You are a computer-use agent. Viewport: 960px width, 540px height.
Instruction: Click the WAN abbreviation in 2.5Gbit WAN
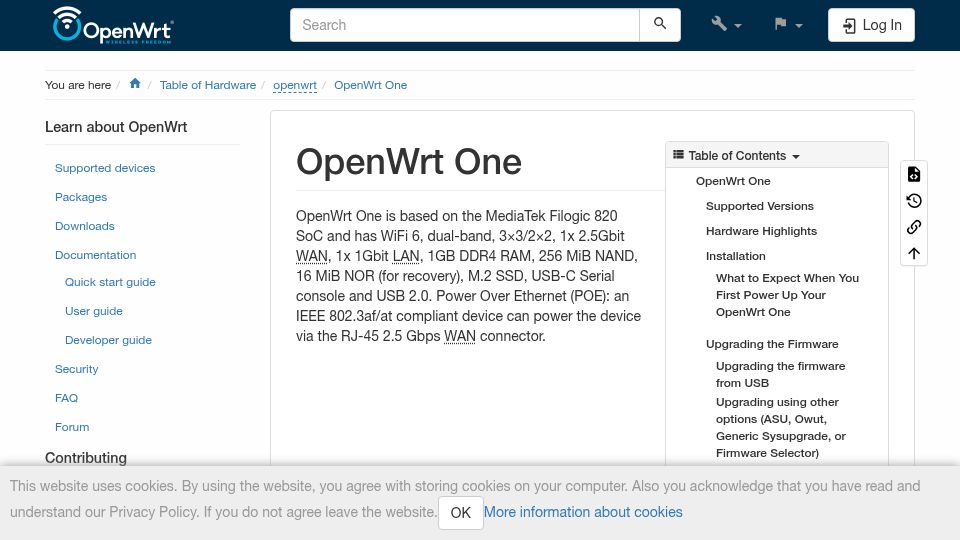[312, 256]
